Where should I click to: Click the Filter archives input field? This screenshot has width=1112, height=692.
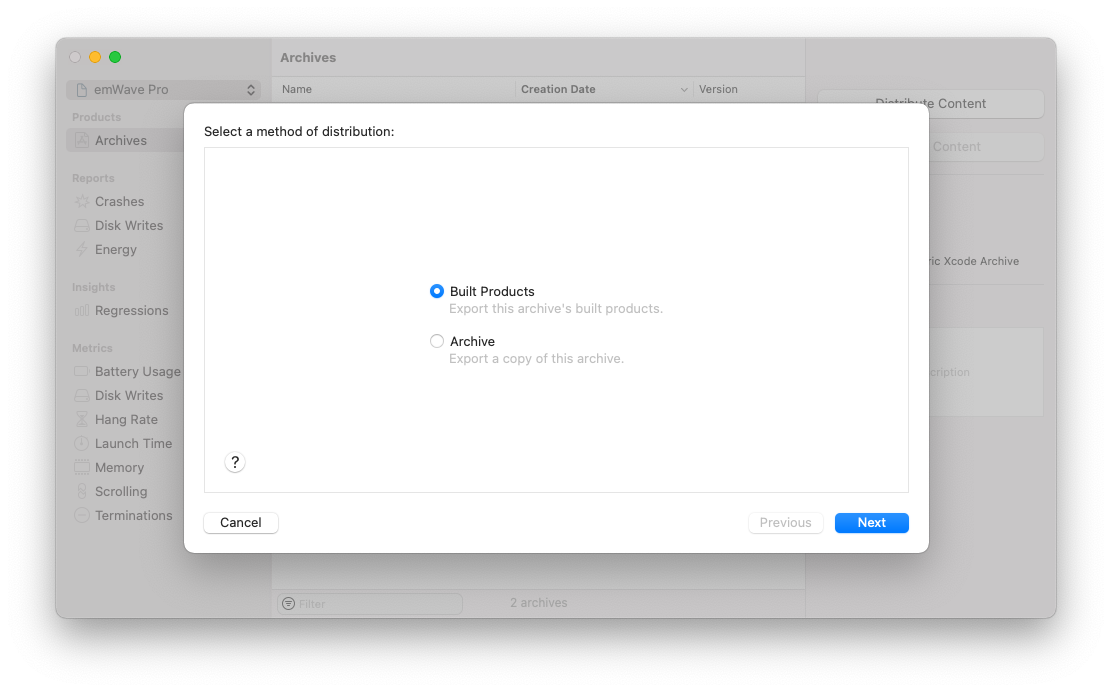click(370, 604)
